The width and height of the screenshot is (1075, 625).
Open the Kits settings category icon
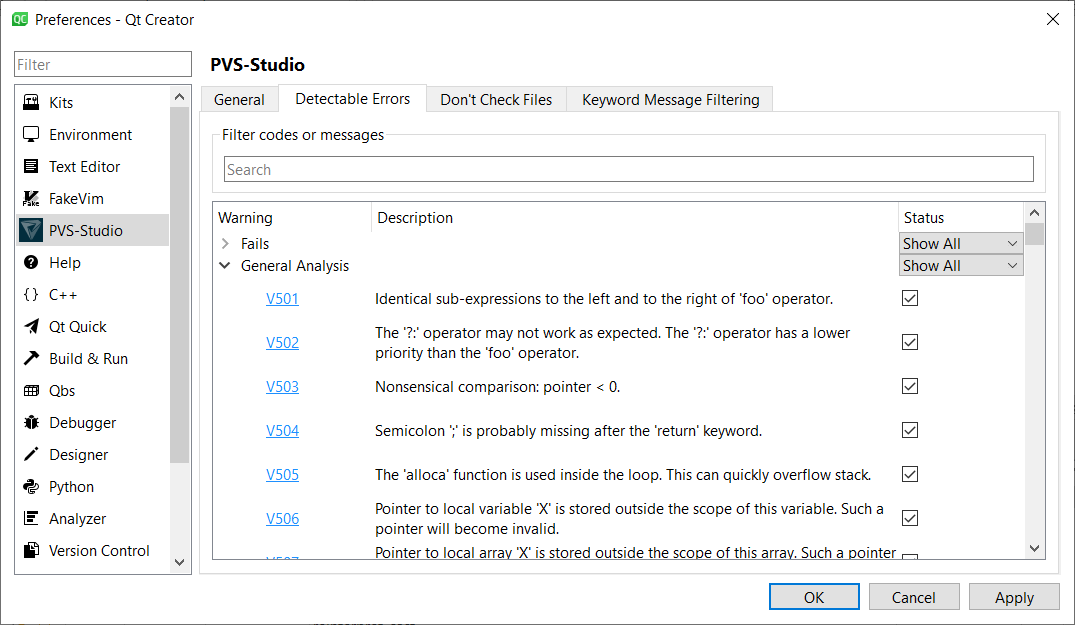click(31, 103)
